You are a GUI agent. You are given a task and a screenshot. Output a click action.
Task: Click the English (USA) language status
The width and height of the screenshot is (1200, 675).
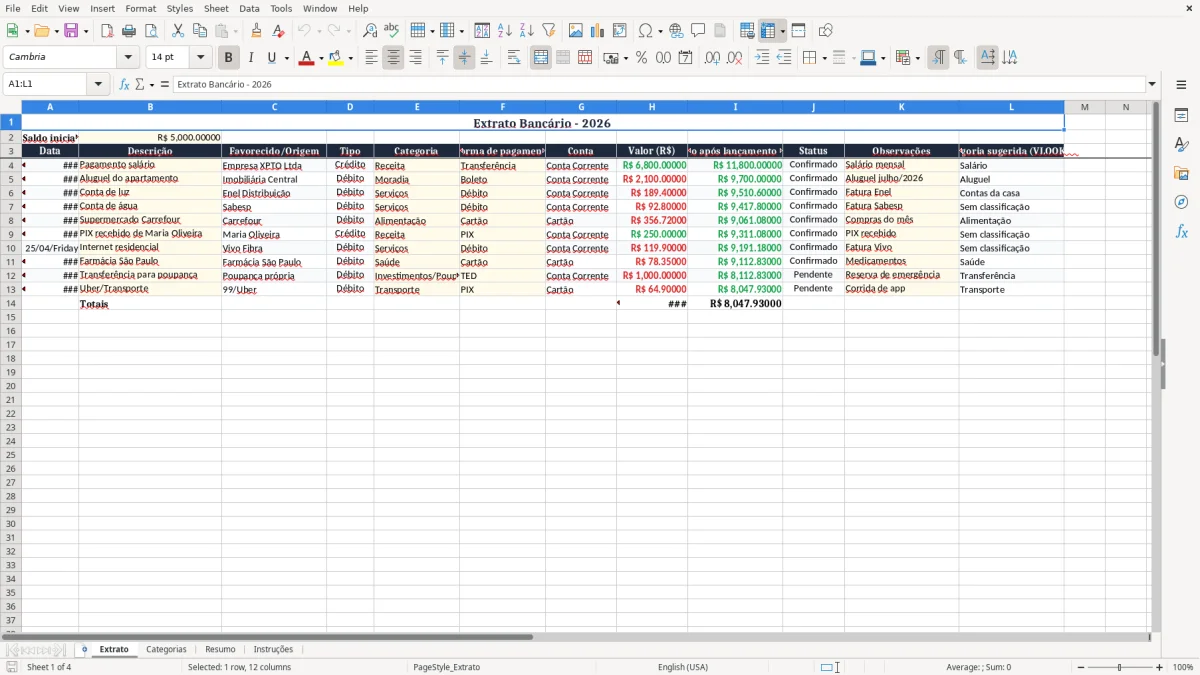click(683, 667)
